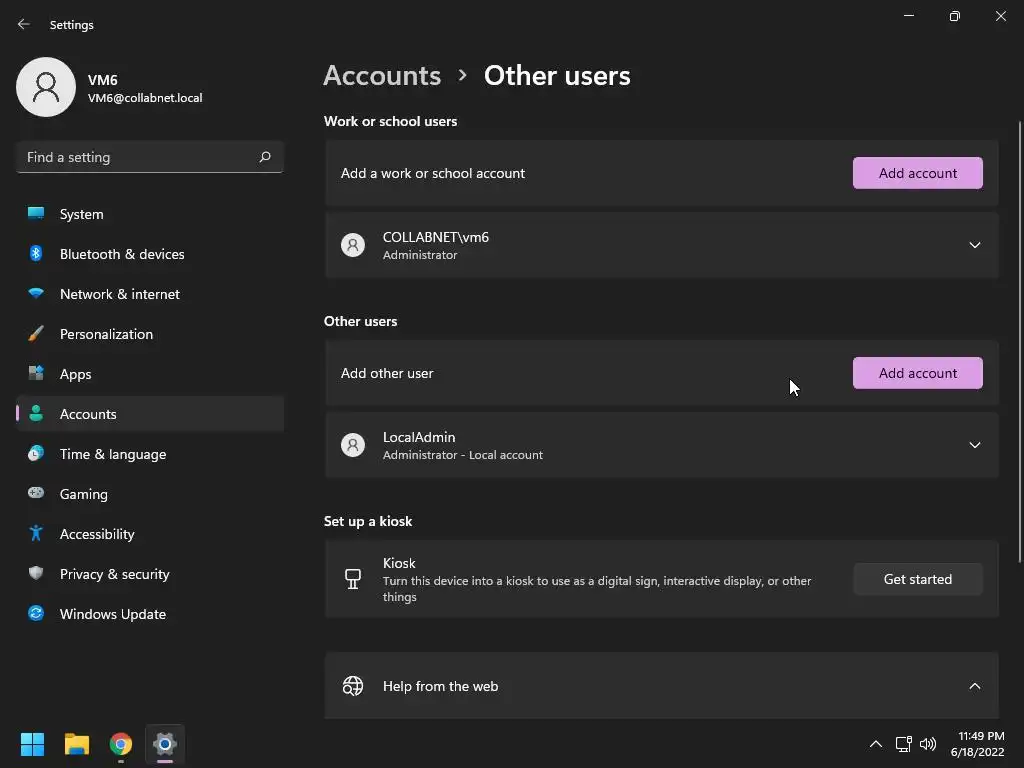Screen dimensions: 1024x768
Task: Add a work or school account
Action: pyautogui.click(x=917, y=173)
